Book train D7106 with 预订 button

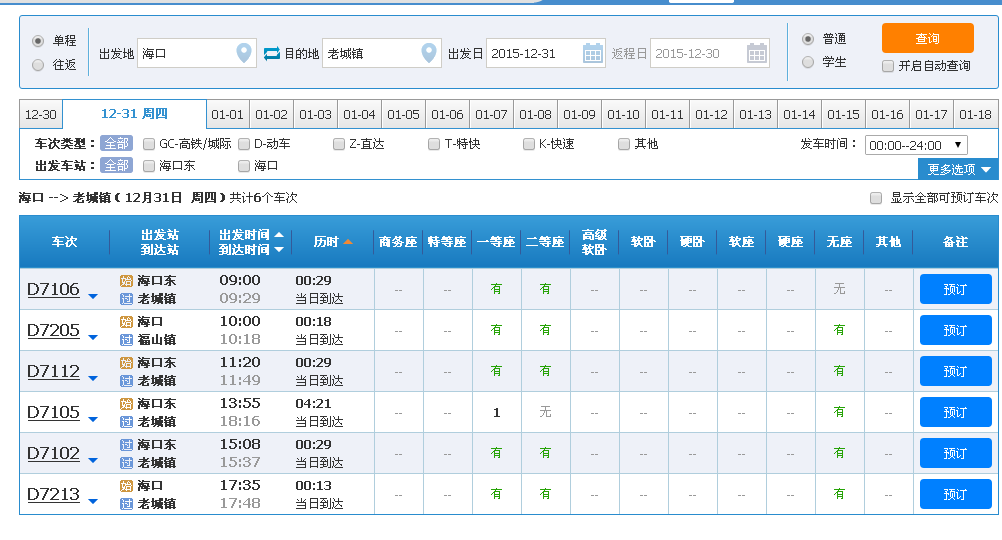[955, 289]
